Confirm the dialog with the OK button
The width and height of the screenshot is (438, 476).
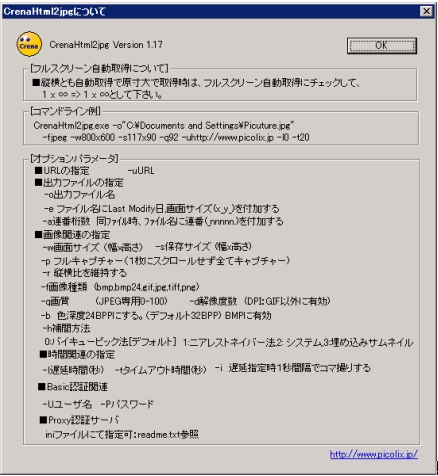tap(382, 45)
